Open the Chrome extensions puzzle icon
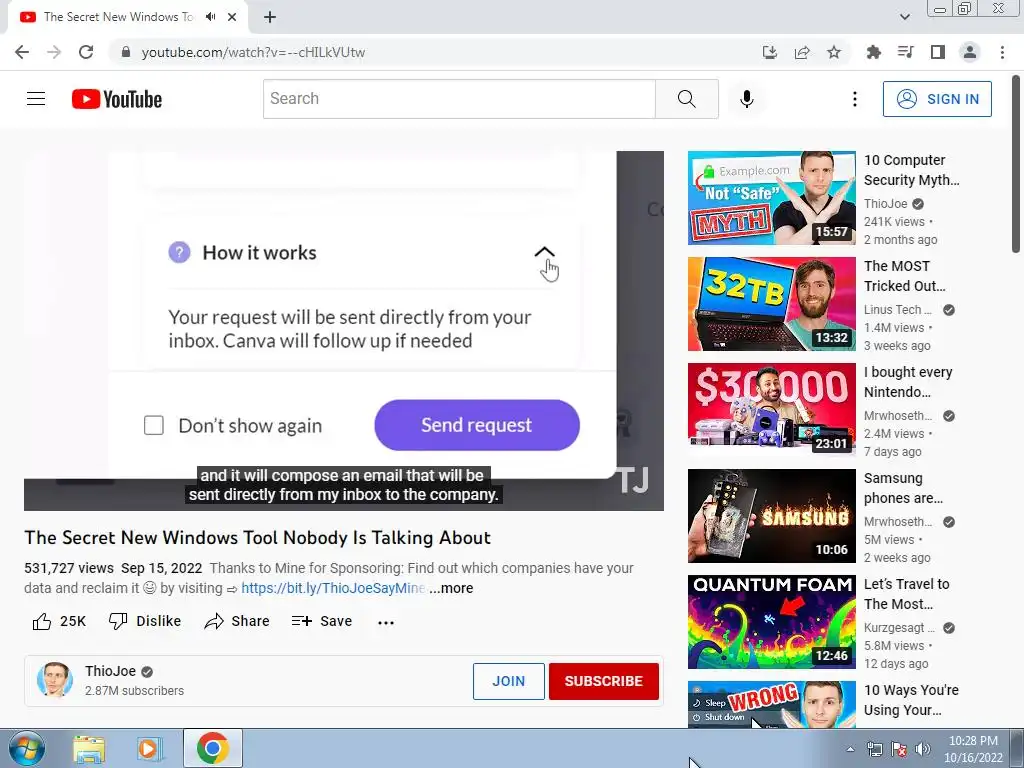 [x=873, y=52]
